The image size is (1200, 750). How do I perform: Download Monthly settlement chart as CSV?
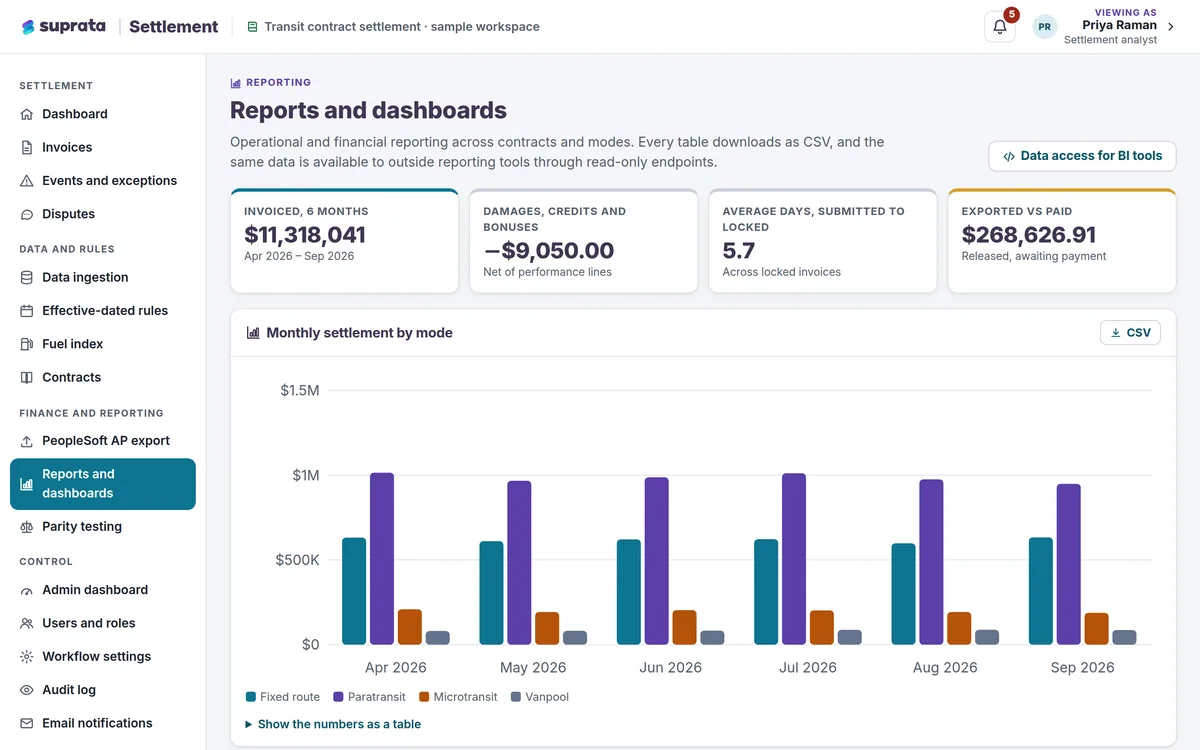1130,333
